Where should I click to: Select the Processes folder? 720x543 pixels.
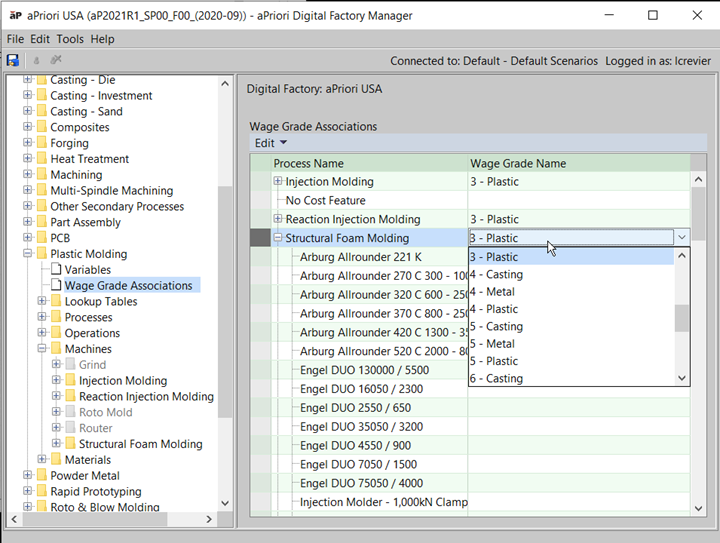pyautogui.click(x=88, y=317)
